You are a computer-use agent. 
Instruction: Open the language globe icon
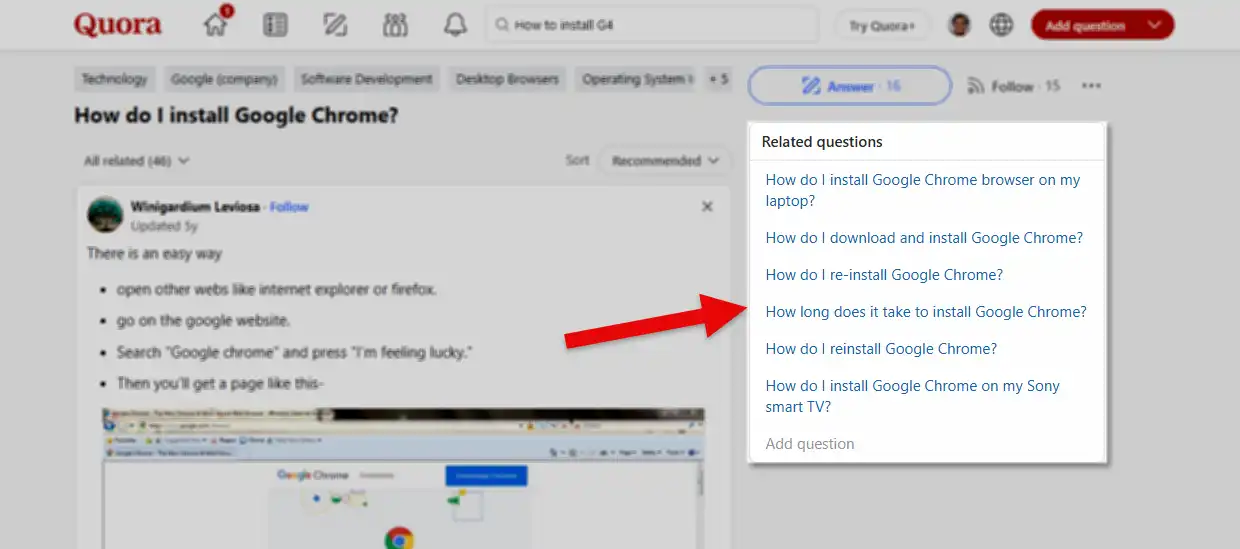[1001, 25]
